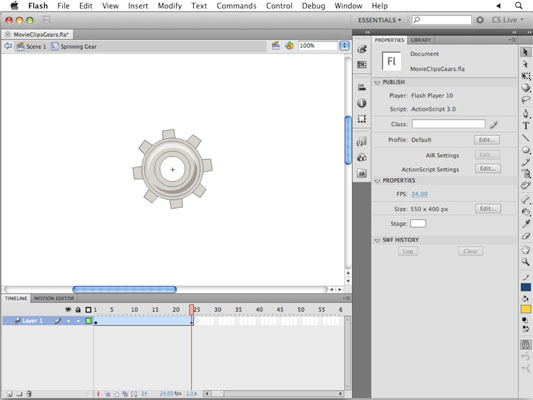Click Edit button next to Size

click(488, 208)
